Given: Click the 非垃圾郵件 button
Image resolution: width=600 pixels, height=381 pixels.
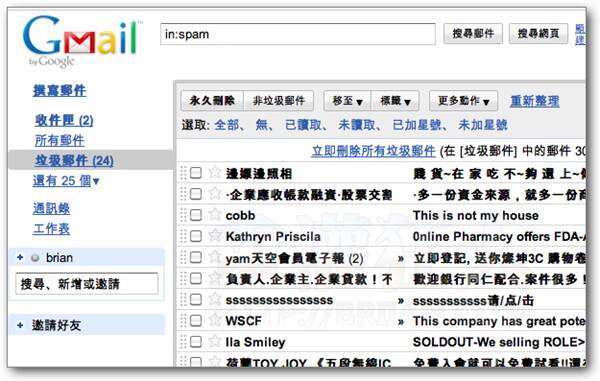Looking at the screenshot, I should click(279, 101).
